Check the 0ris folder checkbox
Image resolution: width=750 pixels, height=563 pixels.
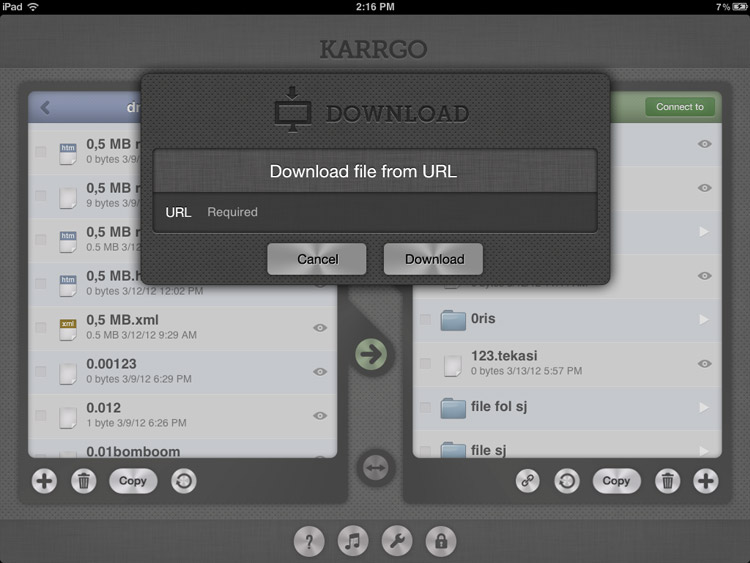tap(425, 319)
